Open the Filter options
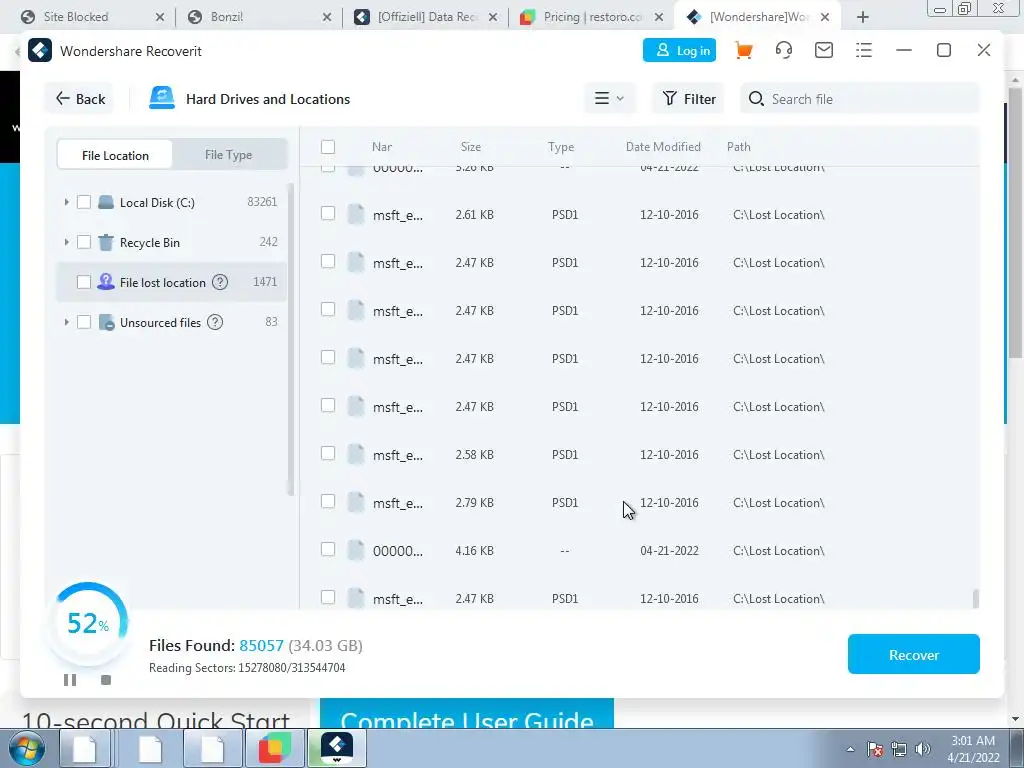Screen dimensions: 1024x768 (x=688, y=99)
